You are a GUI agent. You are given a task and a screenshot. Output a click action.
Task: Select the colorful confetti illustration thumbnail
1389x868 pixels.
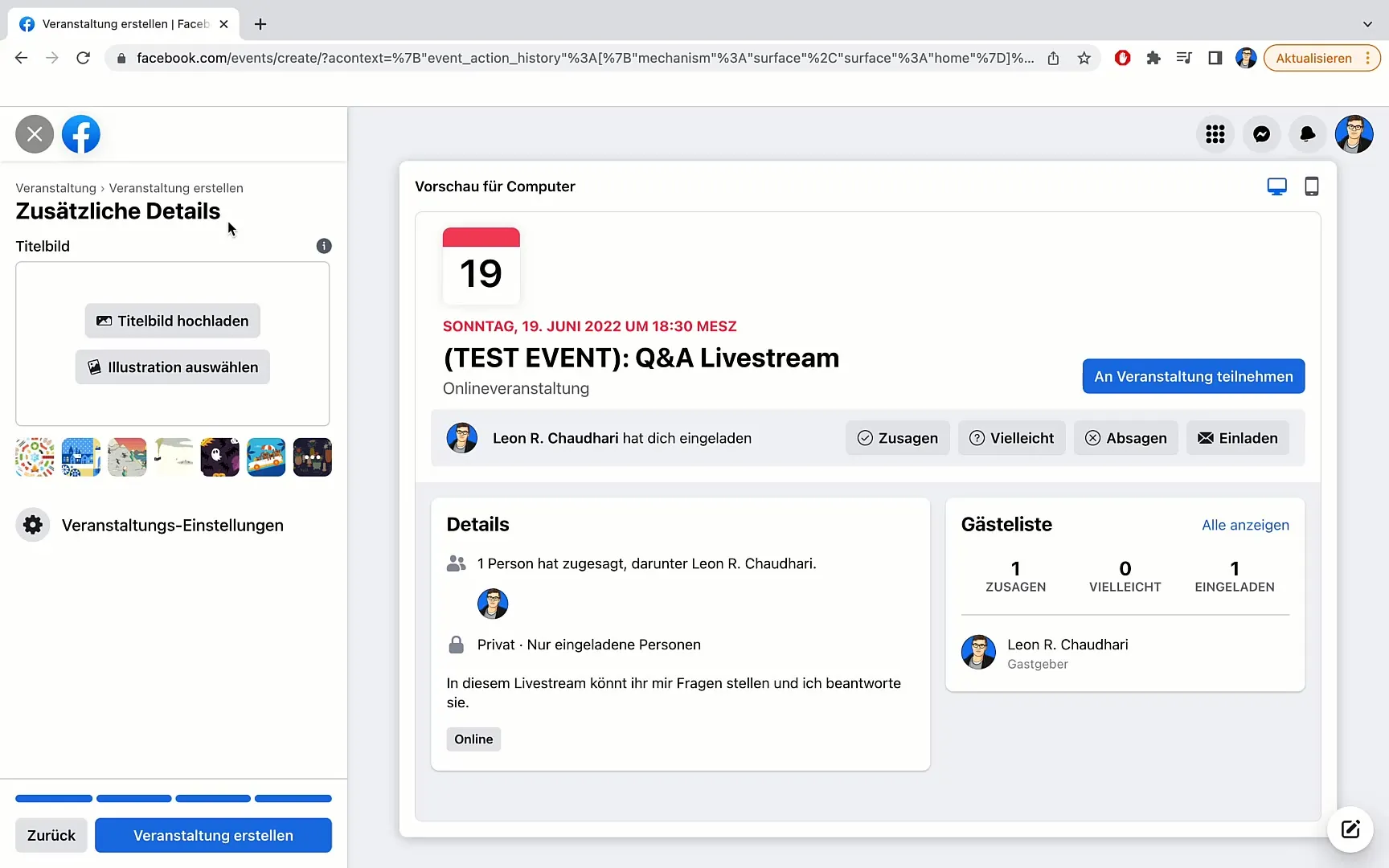(35, 457)
